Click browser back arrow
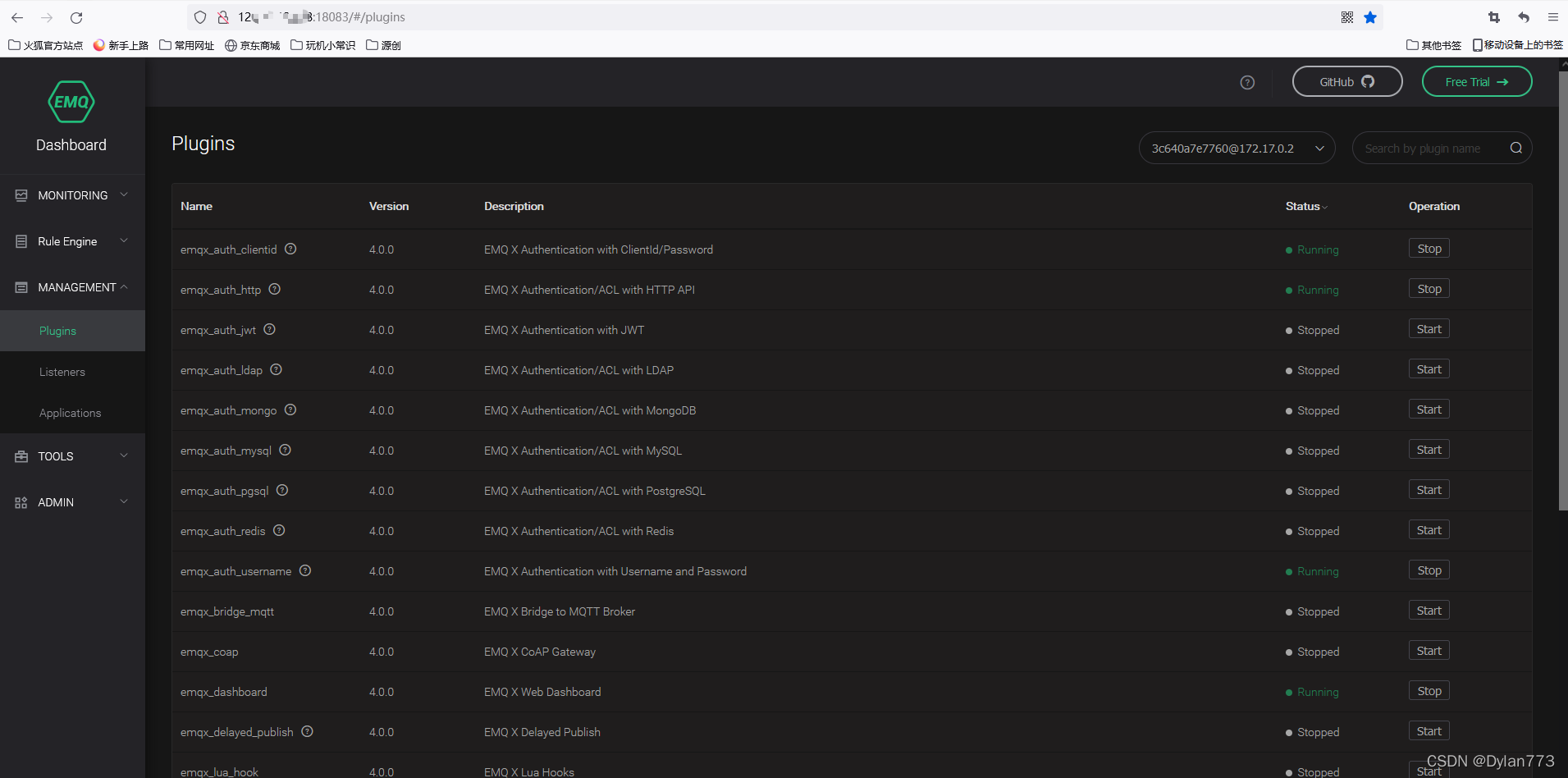The height and width of the screenshot is (778, 1568). 17,17
